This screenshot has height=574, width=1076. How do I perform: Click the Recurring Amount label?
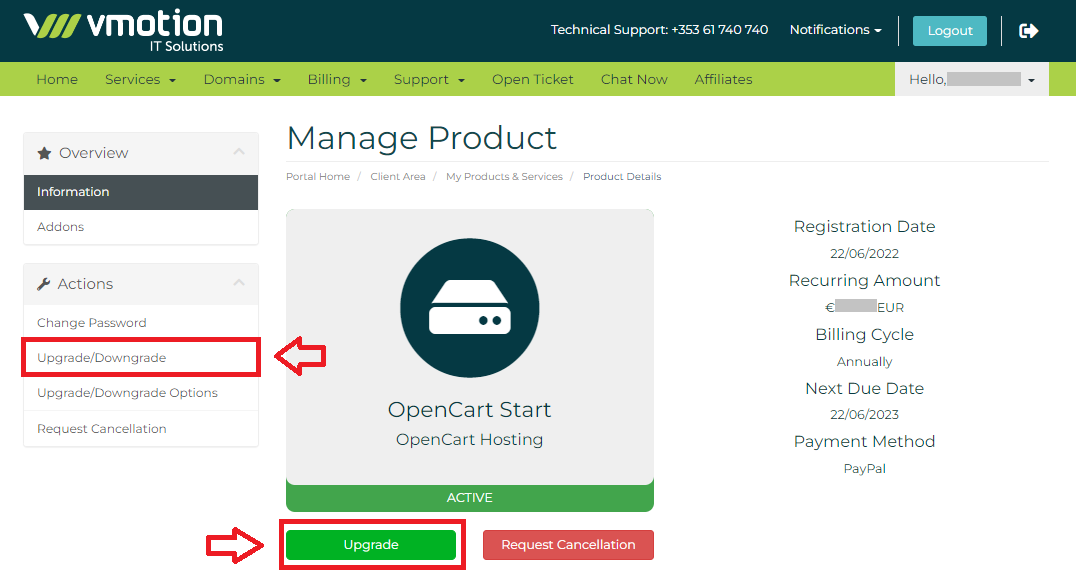point(864,281)
